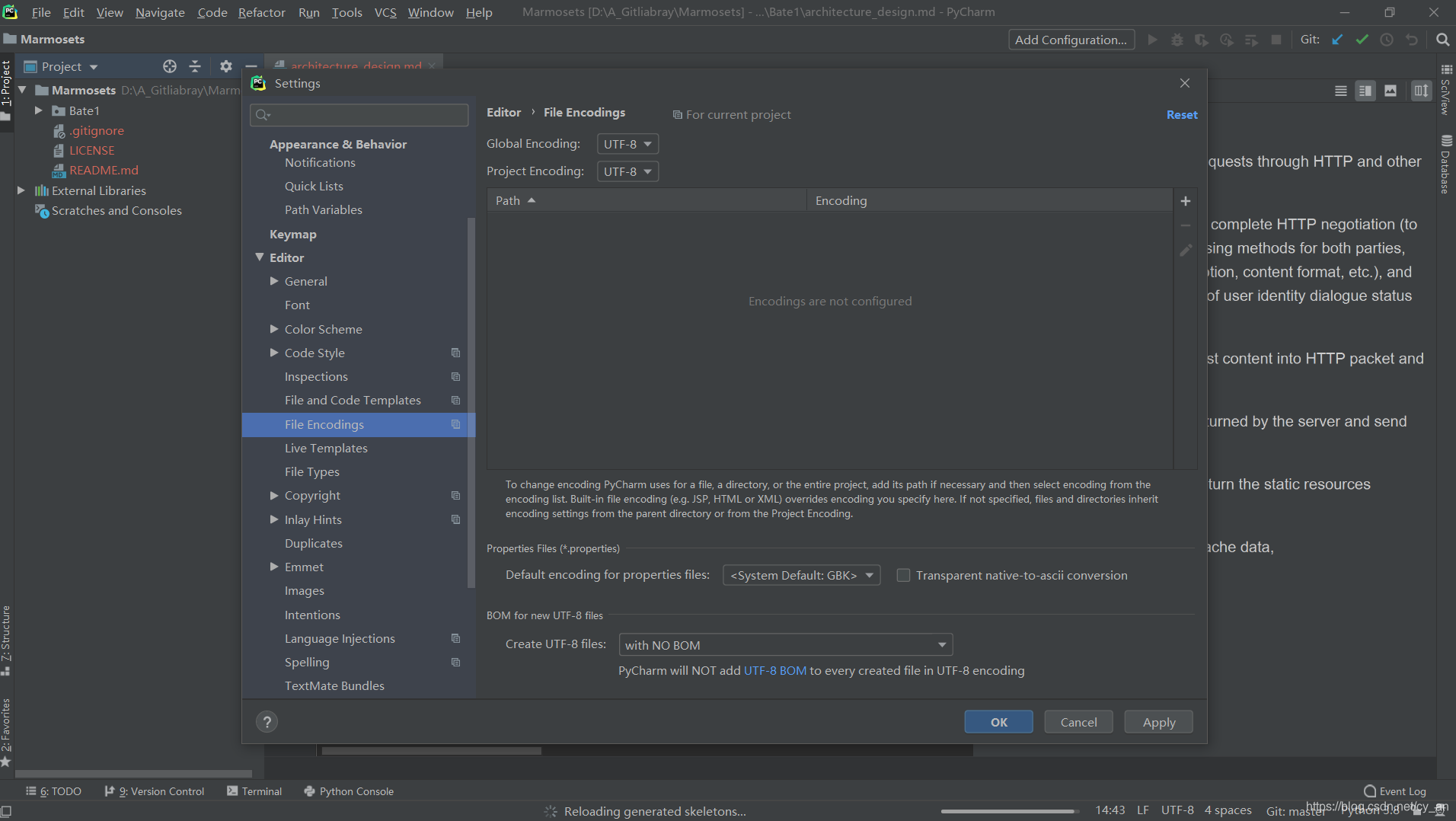
Task: Open the File menu
Action: point(41,12)
